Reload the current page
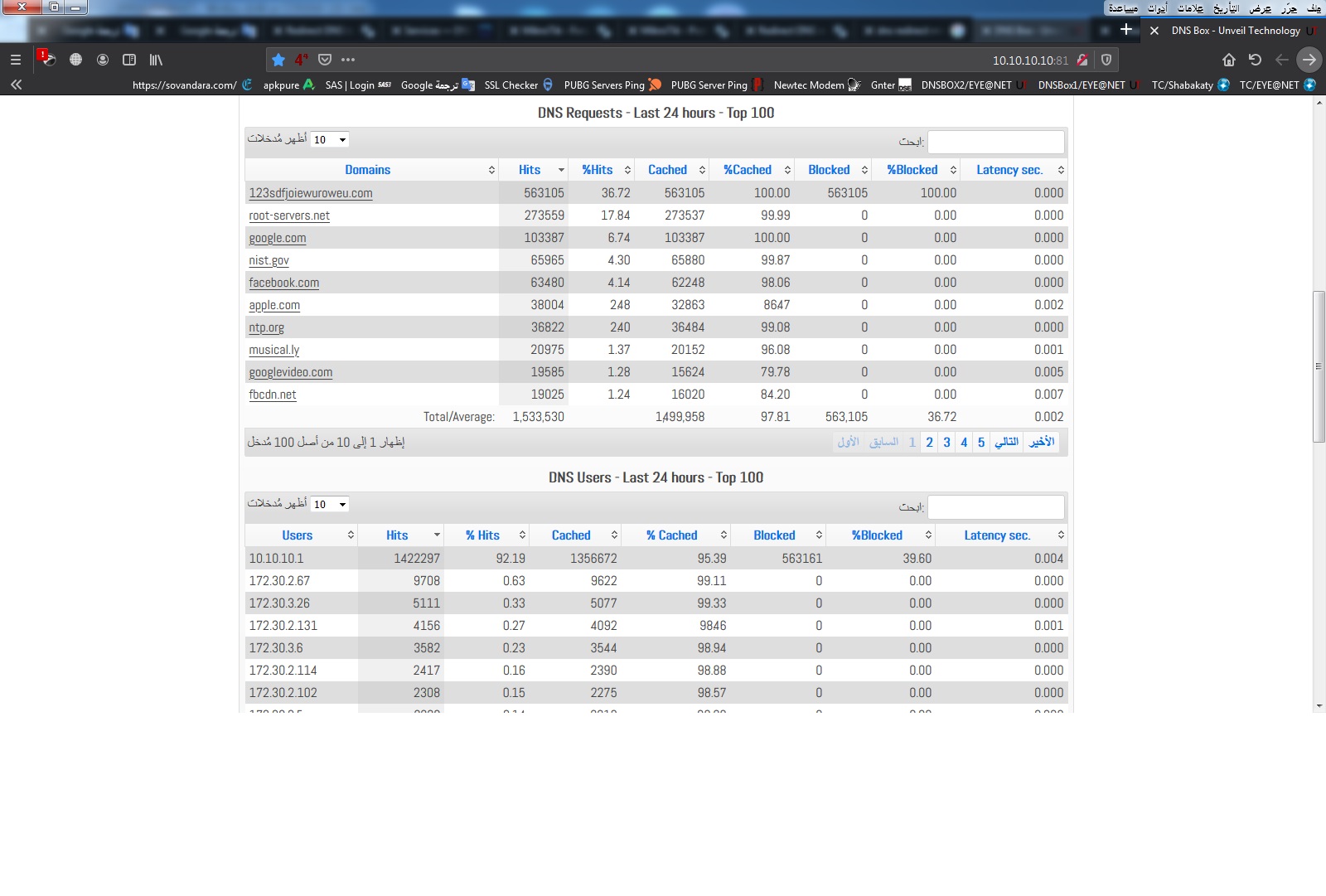1326x896 pixels. click(1255, 60)
